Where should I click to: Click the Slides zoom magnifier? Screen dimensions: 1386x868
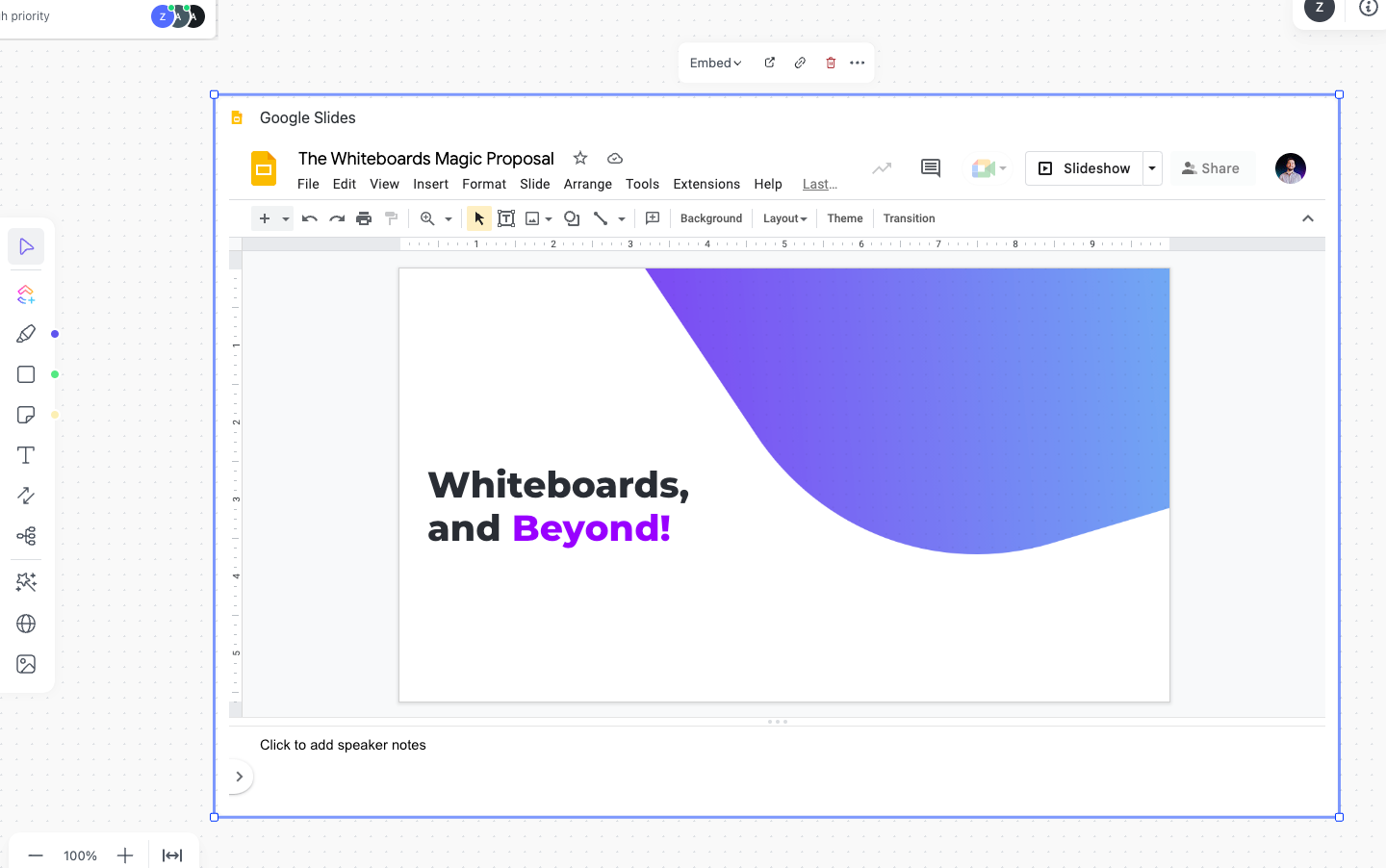pyautogui.click(x=427, y=218)
